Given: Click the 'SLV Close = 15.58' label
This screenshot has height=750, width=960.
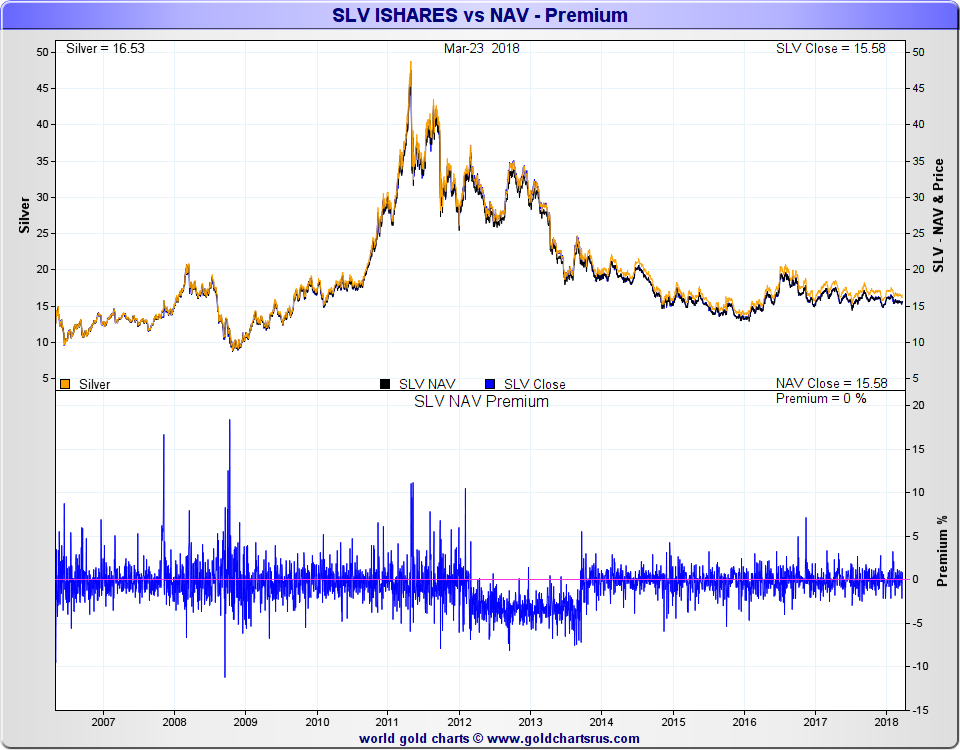Looking at the screenshot, I should [831, 48].
